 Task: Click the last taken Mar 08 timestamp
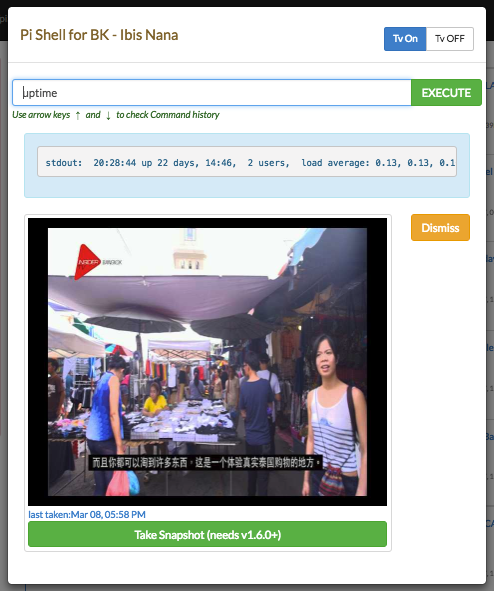(x=87, y=514)
